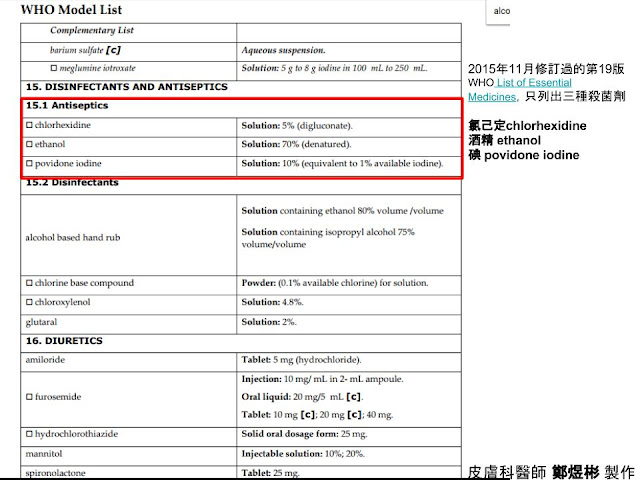Click '15.2 Disinfectants' subheading

(x=72, y=182)
